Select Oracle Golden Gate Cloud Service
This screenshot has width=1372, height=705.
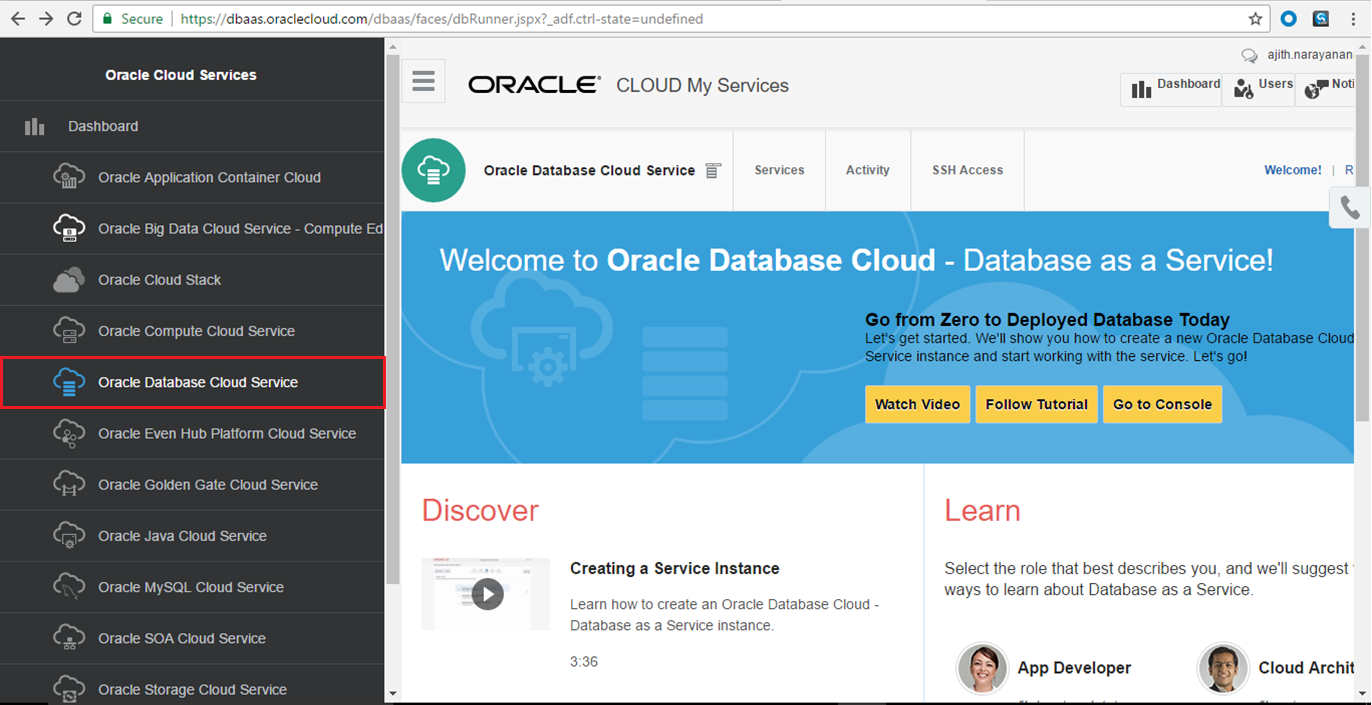click(192, 484)
